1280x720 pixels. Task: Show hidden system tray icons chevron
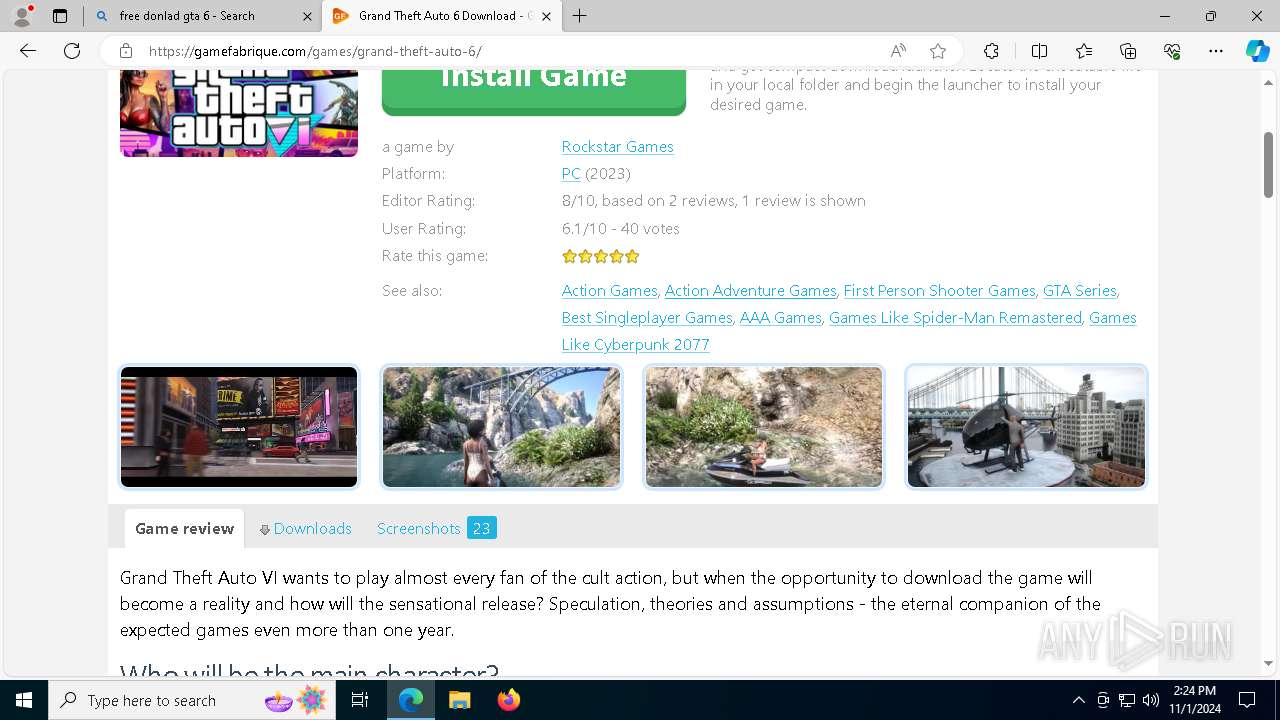pos(1078,700)
